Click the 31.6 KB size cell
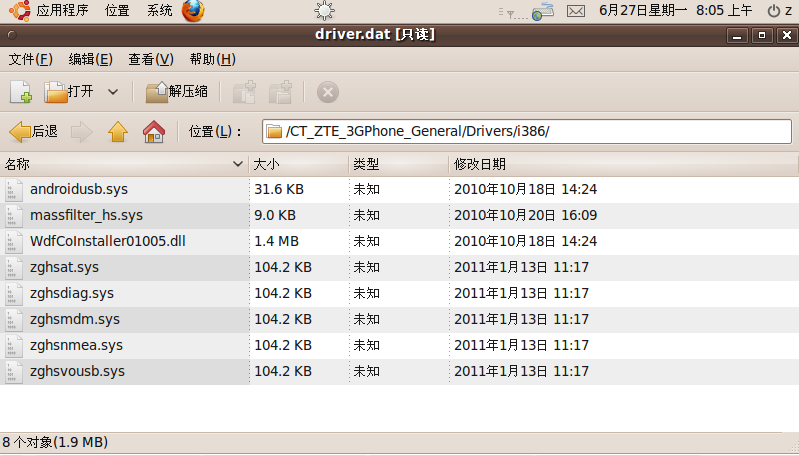Screen dimensions: 799x456 [x=279, y=190]
